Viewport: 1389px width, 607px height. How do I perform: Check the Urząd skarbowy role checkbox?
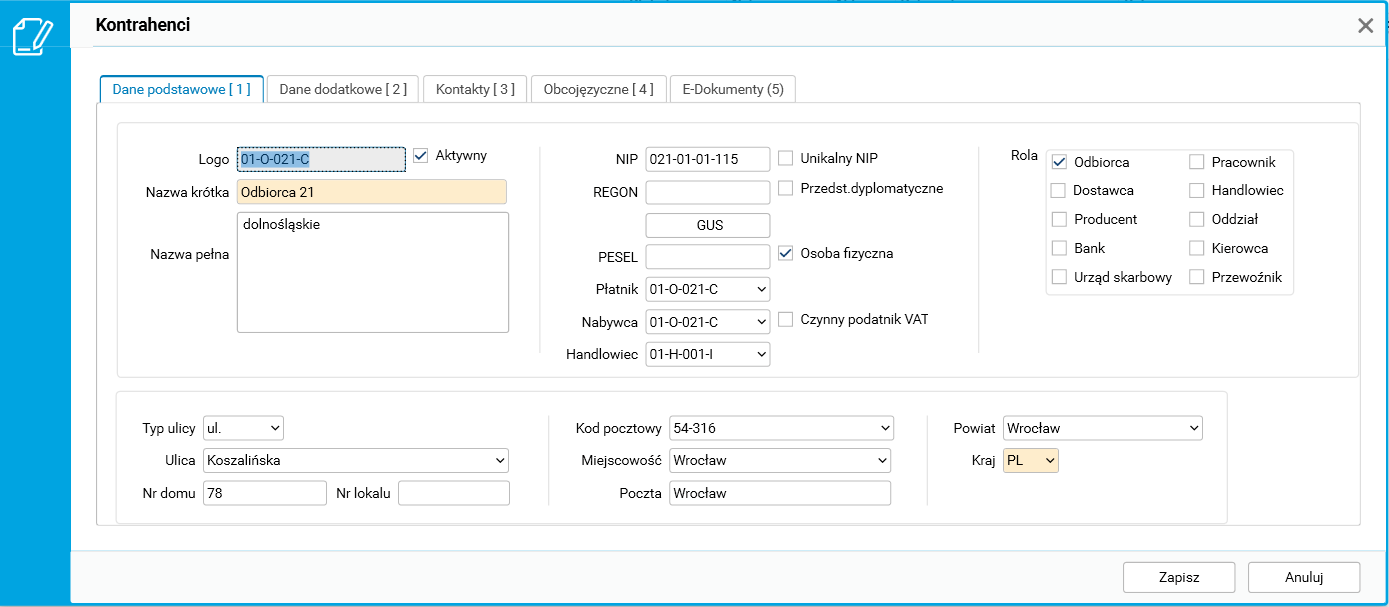click(x=1059, y=277)
